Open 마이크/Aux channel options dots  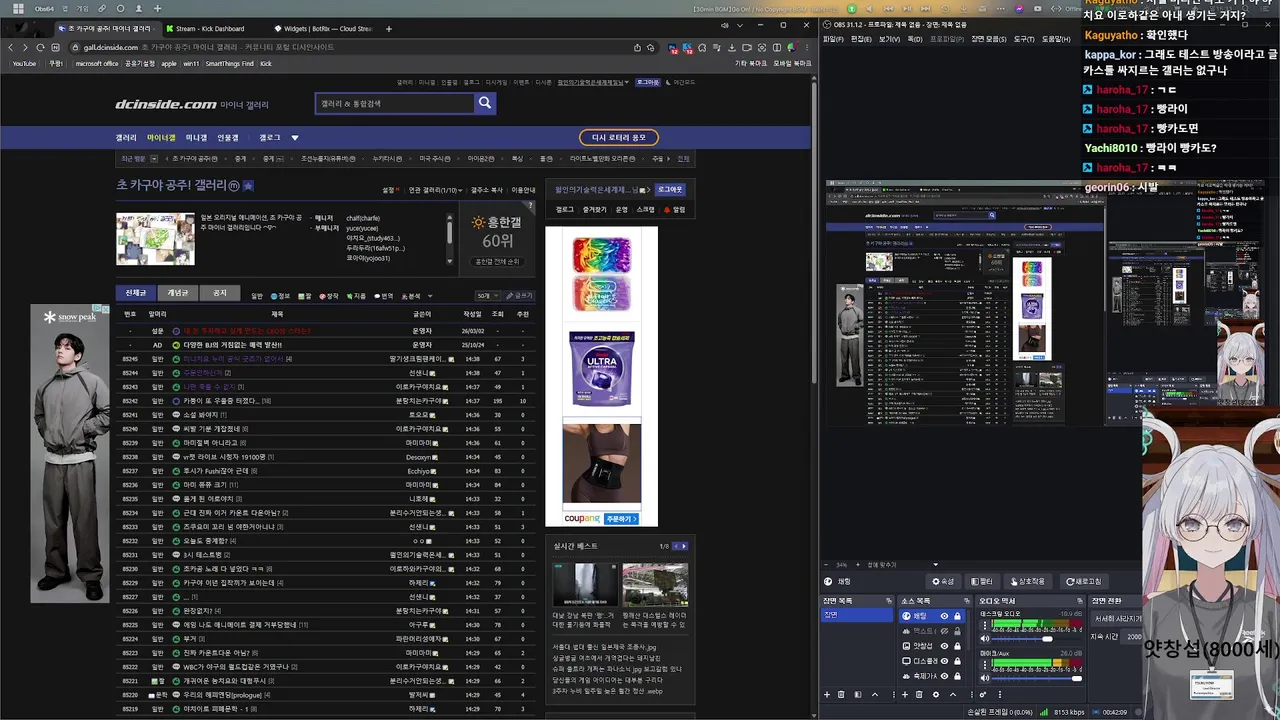pyautogui.click(x=985, y=665)
